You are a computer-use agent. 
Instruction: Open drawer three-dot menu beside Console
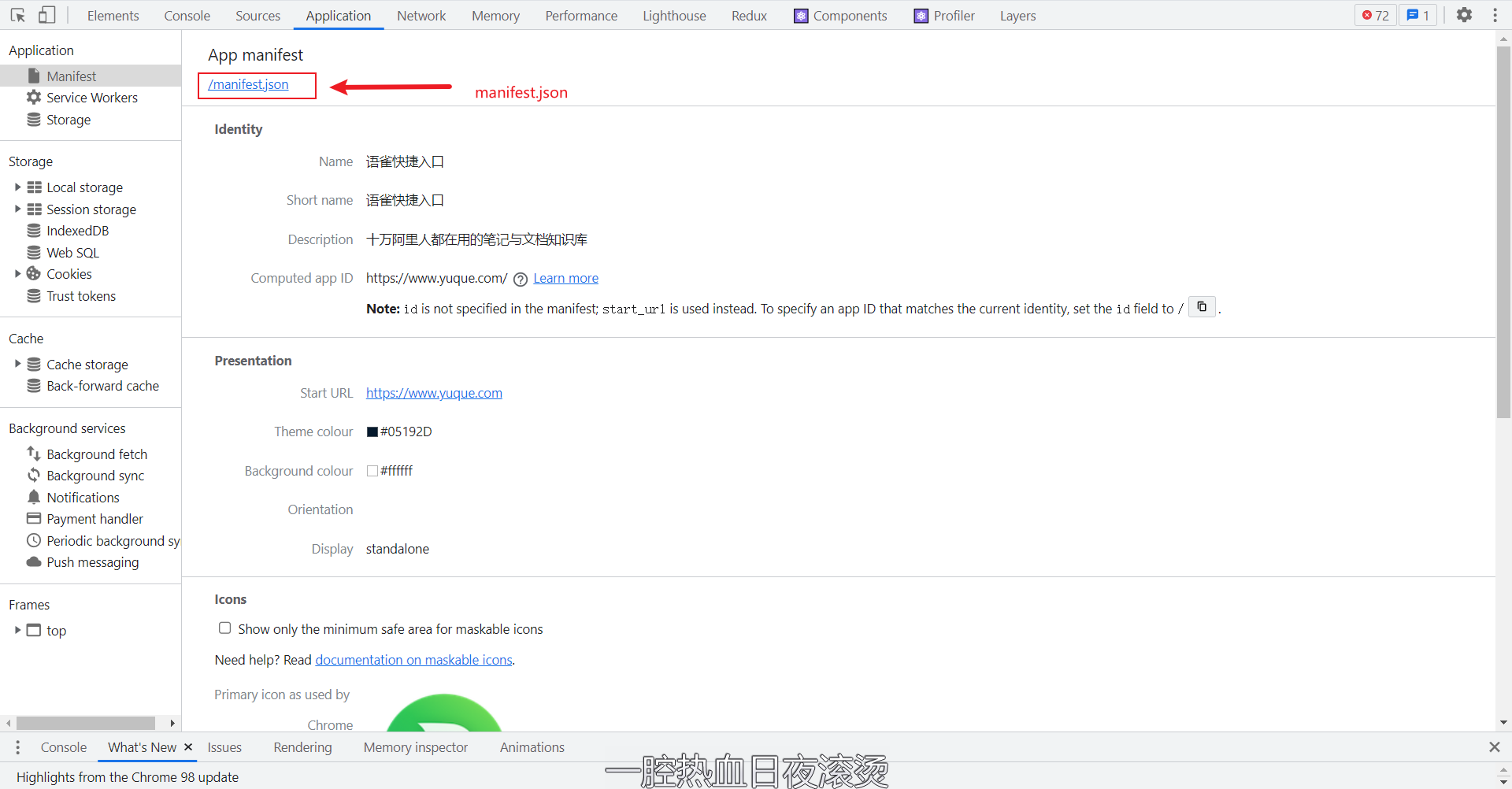click(17, 747)
